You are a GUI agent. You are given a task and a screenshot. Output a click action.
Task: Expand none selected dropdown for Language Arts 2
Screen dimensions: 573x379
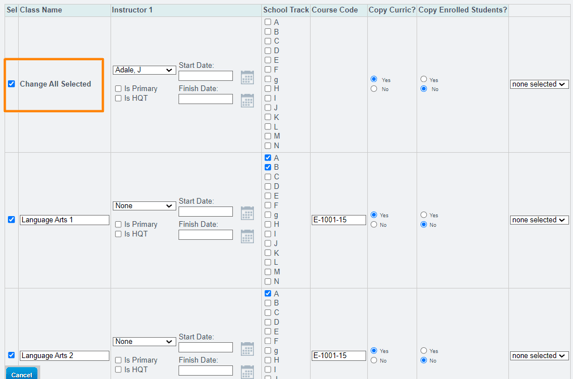point(539,355)
